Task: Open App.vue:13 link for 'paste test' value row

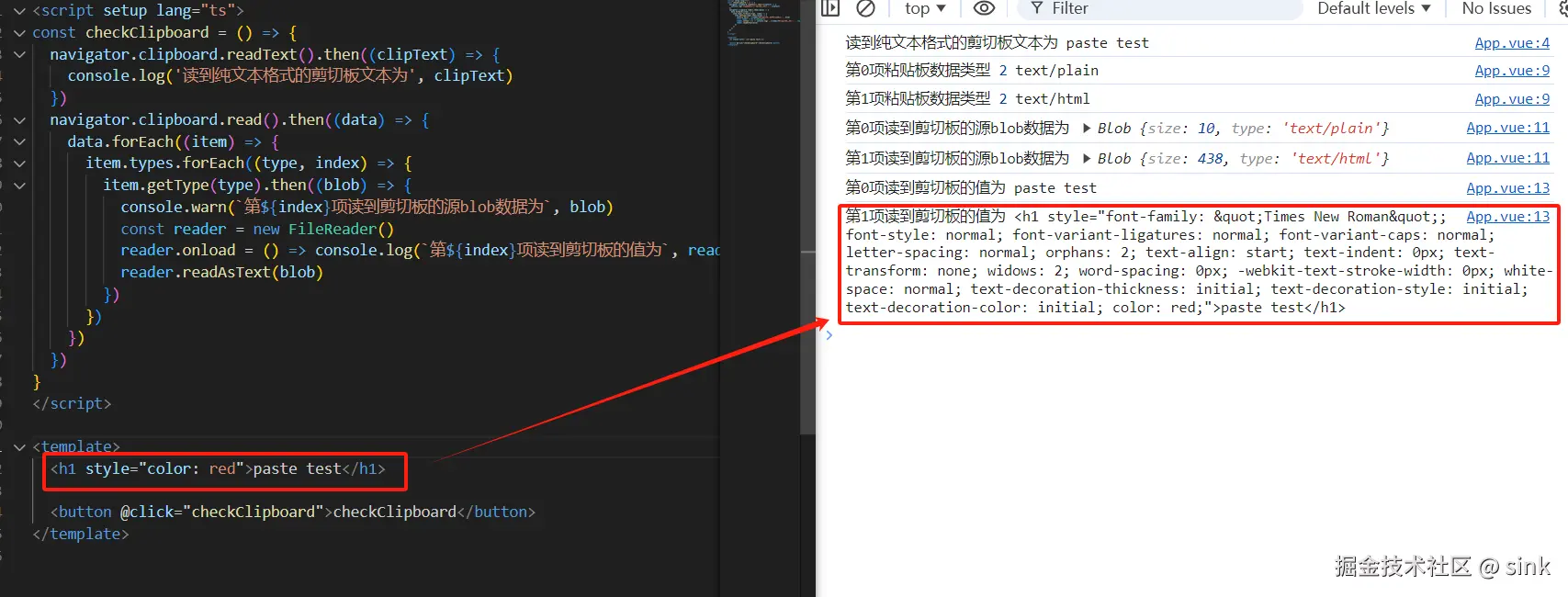Action: (1507, 188)
